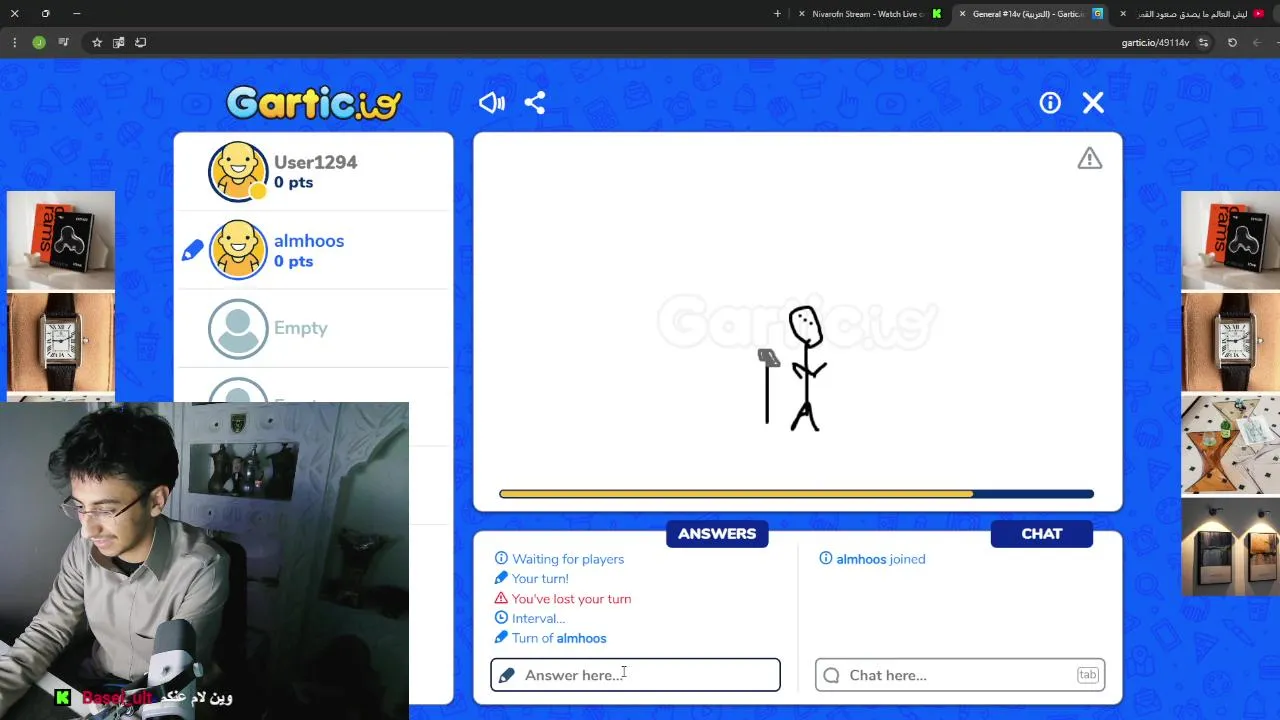This screenshot has width=1280, height=720.
Task: Click the translate page icon
Action: click(x=119, y=43)
